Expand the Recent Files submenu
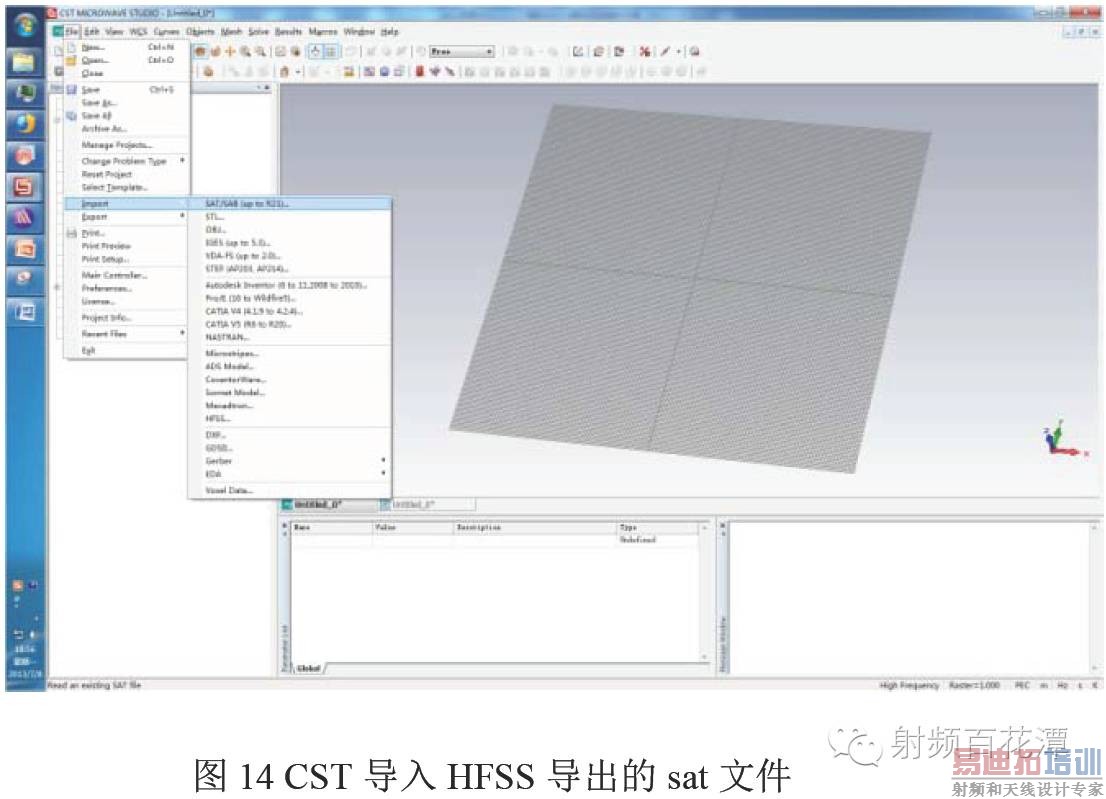 pyautogui.click(x=127, y=334)
